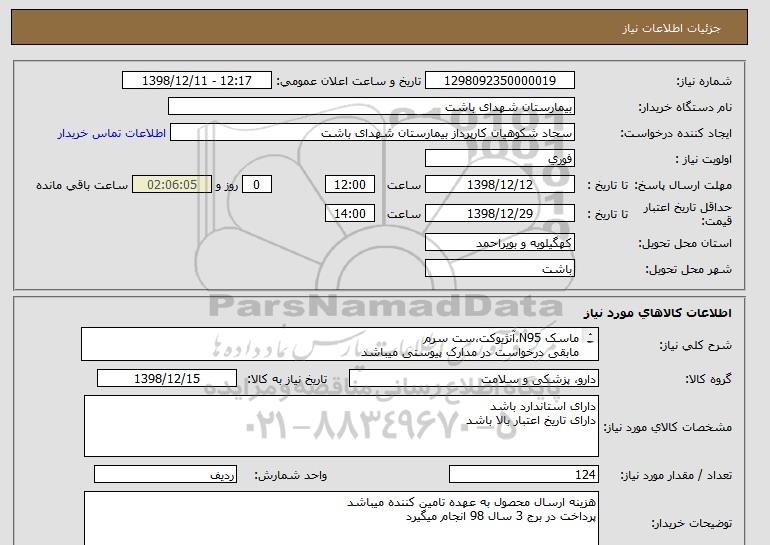
Task: Click the announcement date field 1398/12/11 - 12:17
Action: click(x=196, y=81)
